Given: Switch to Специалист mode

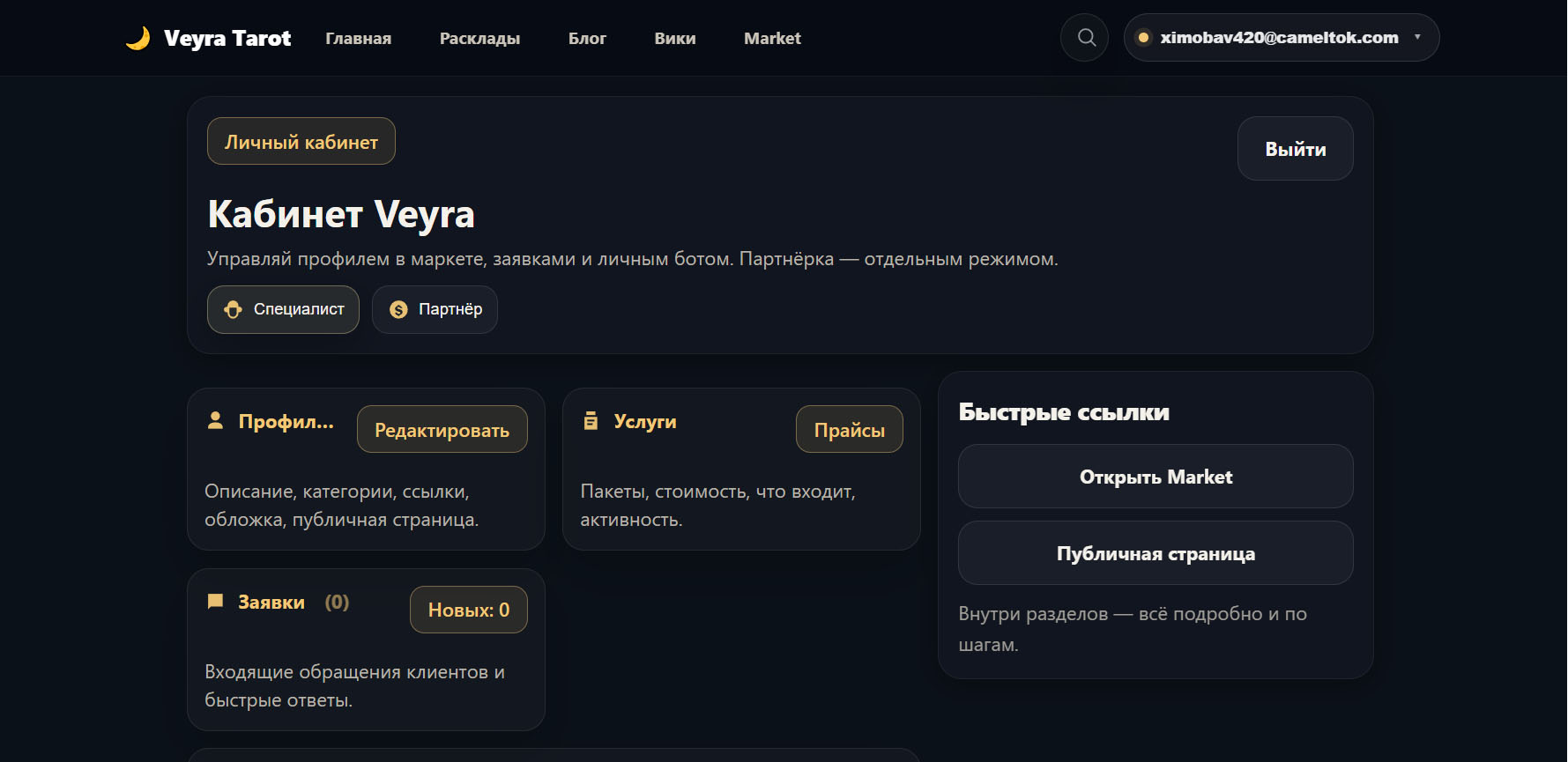Looking at the screenshot, I should pos(283,309).
